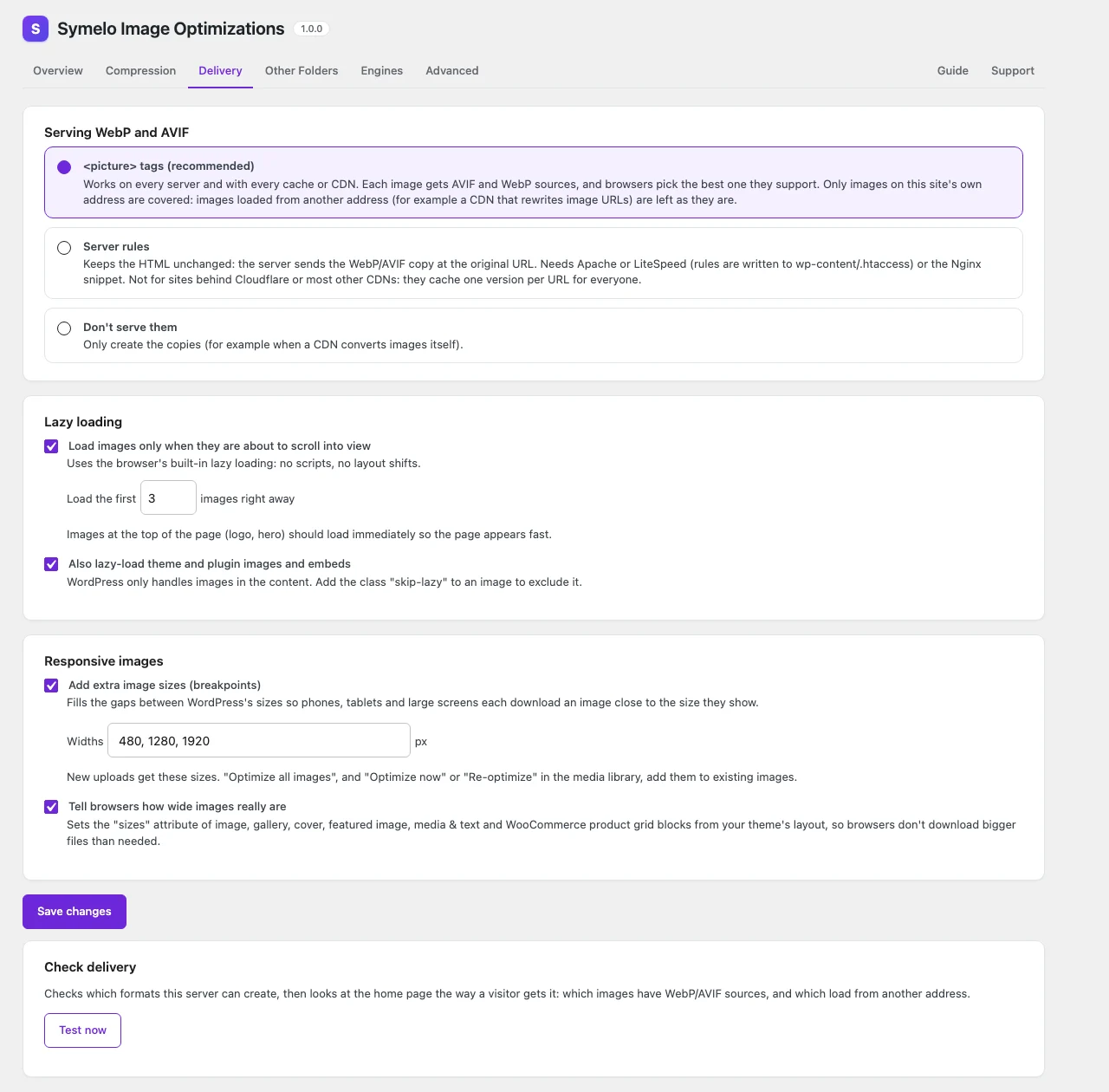Click the 'Keeps the HTML unchanged' server rules description
This screenshot has height=1092, width=1109.
(532, 272)
